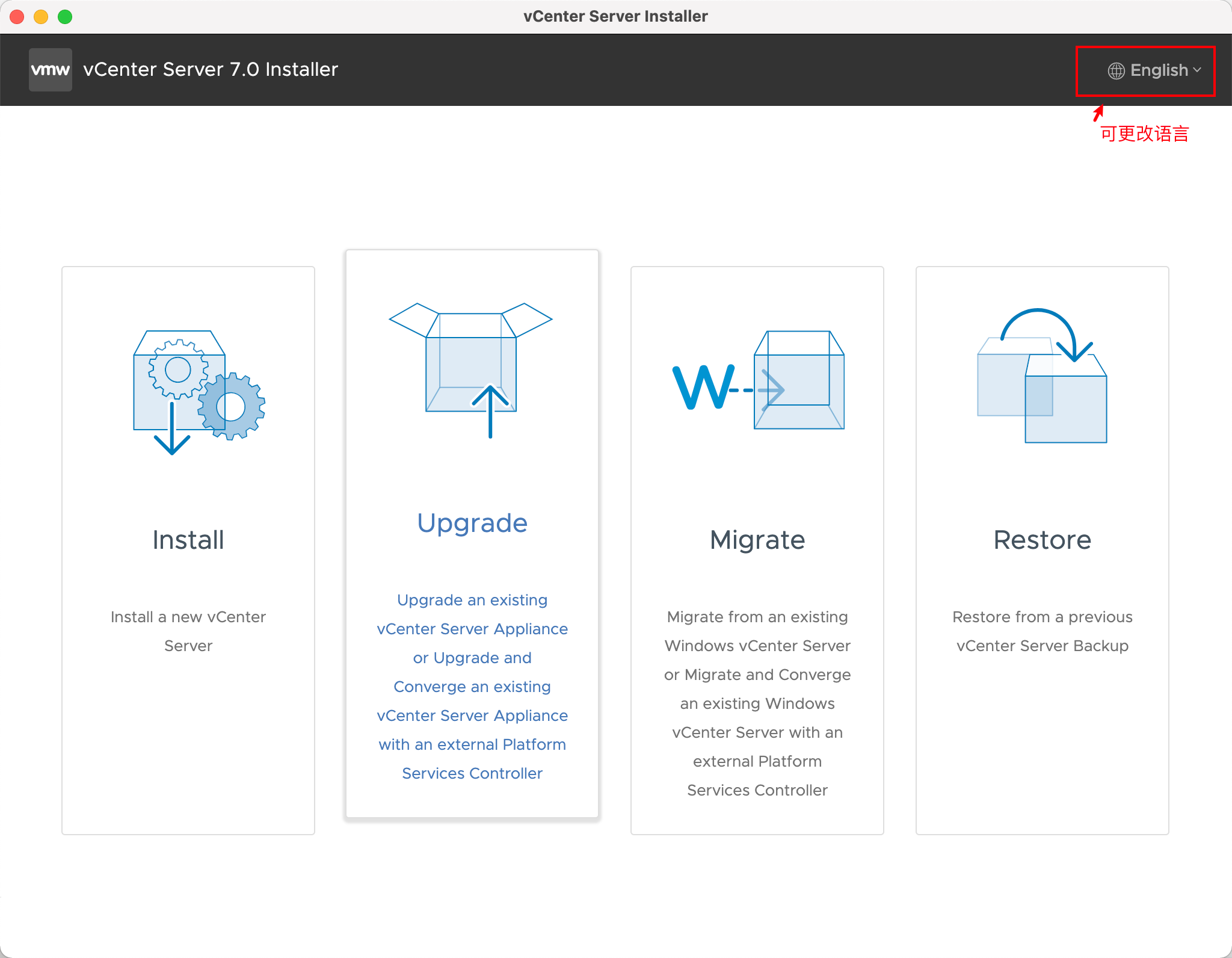
Task: Expand language list via chevron arrow
Action: tap(1198, 70)
